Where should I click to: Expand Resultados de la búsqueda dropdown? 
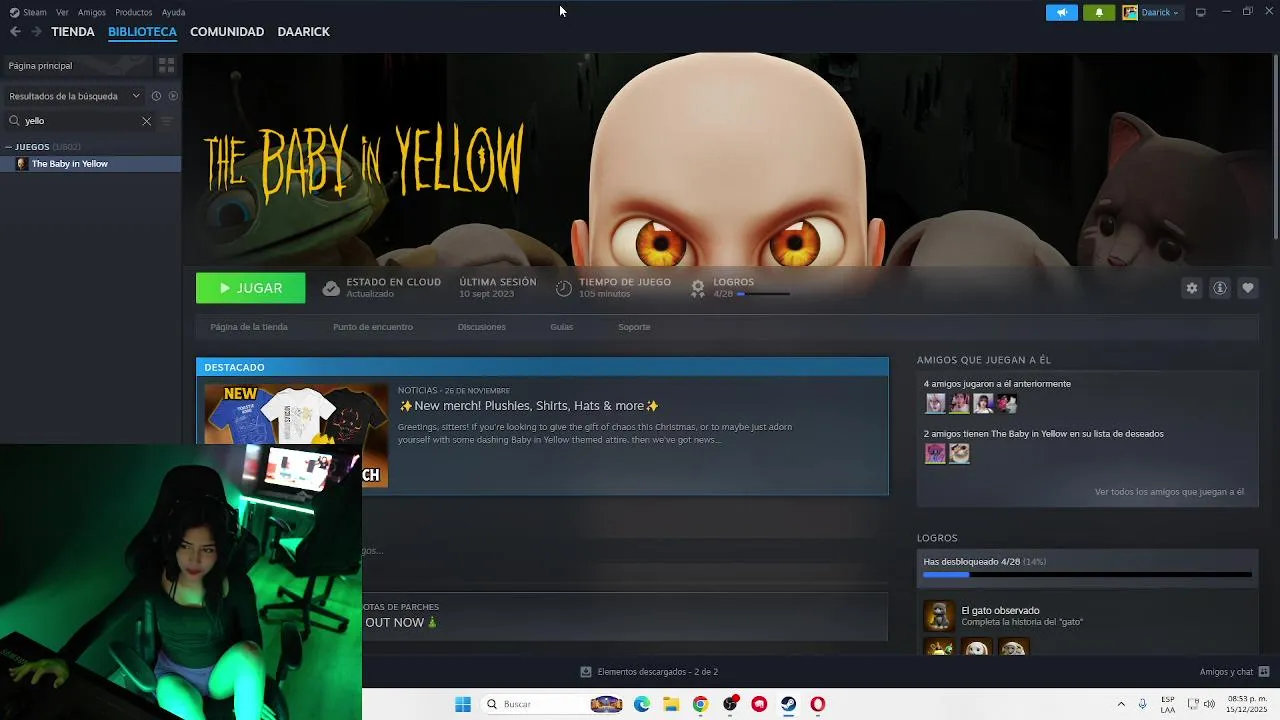pyautogui.click(x=74, y=96)
